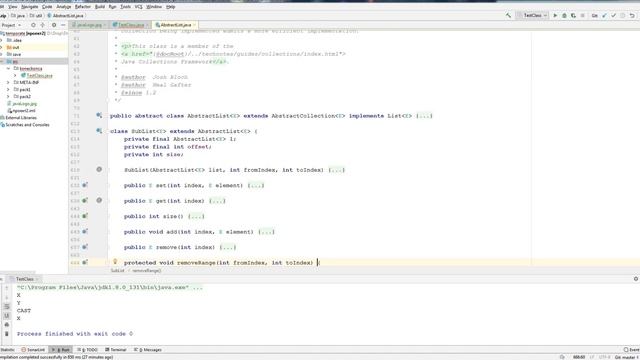The height and width of the screenshot is (360, 640).
Task: Debug TestClass with the bug icon
Action: click(564, 16)
